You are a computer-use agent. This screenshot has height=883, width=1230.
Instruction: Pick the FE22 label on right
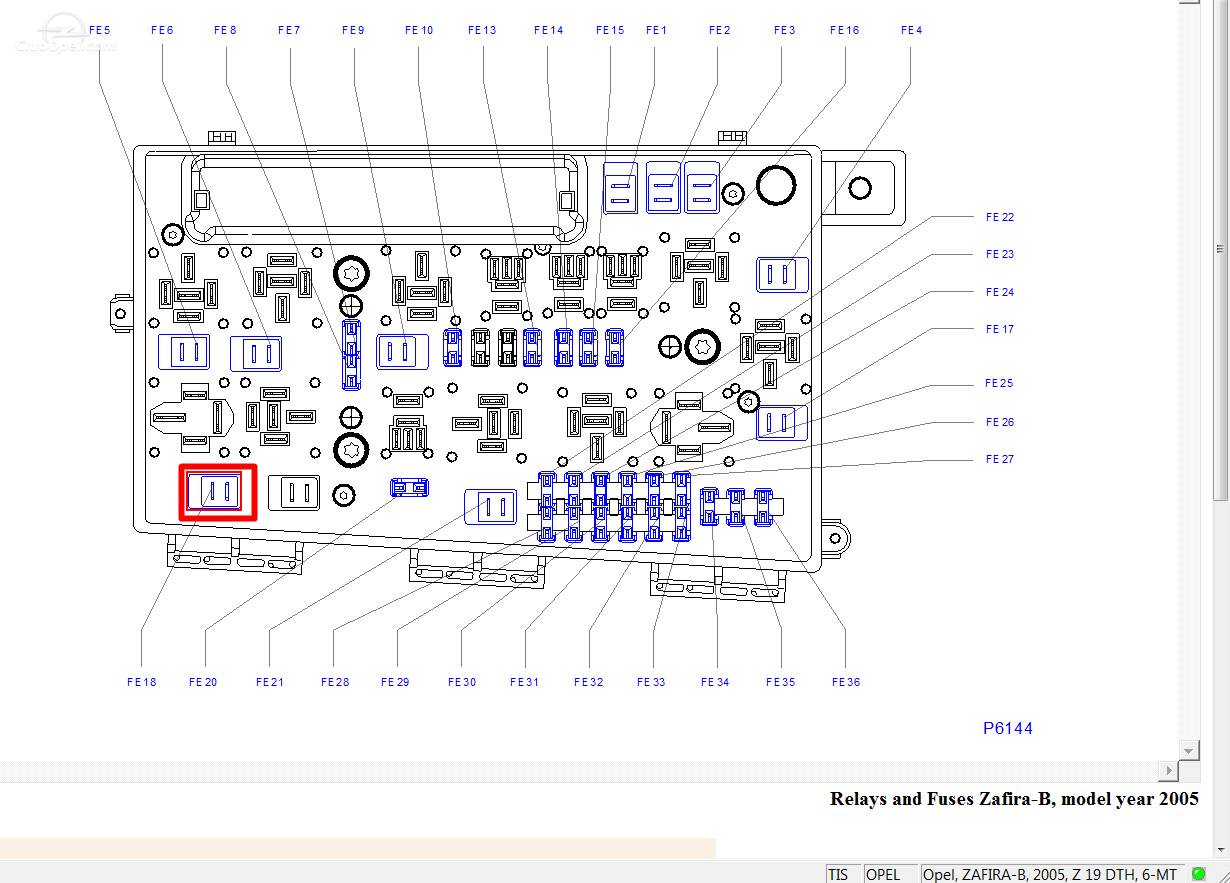1000,217
